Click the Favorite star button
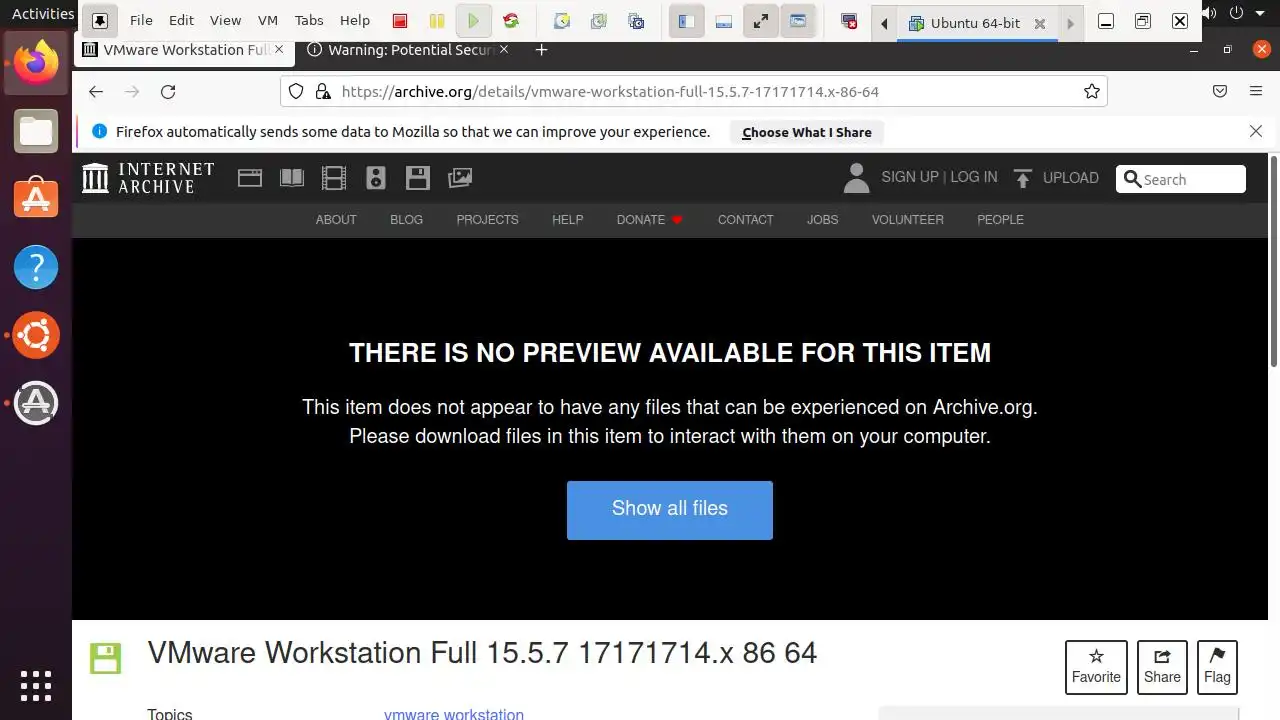 click(1096, 667)
